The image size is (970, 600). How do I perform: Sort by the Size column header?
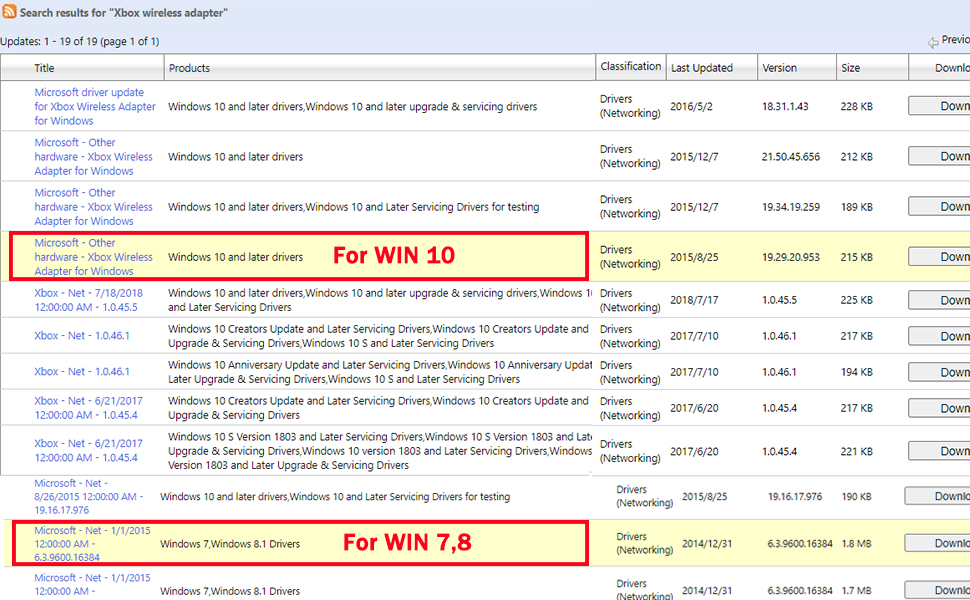(x=850, y=68)
